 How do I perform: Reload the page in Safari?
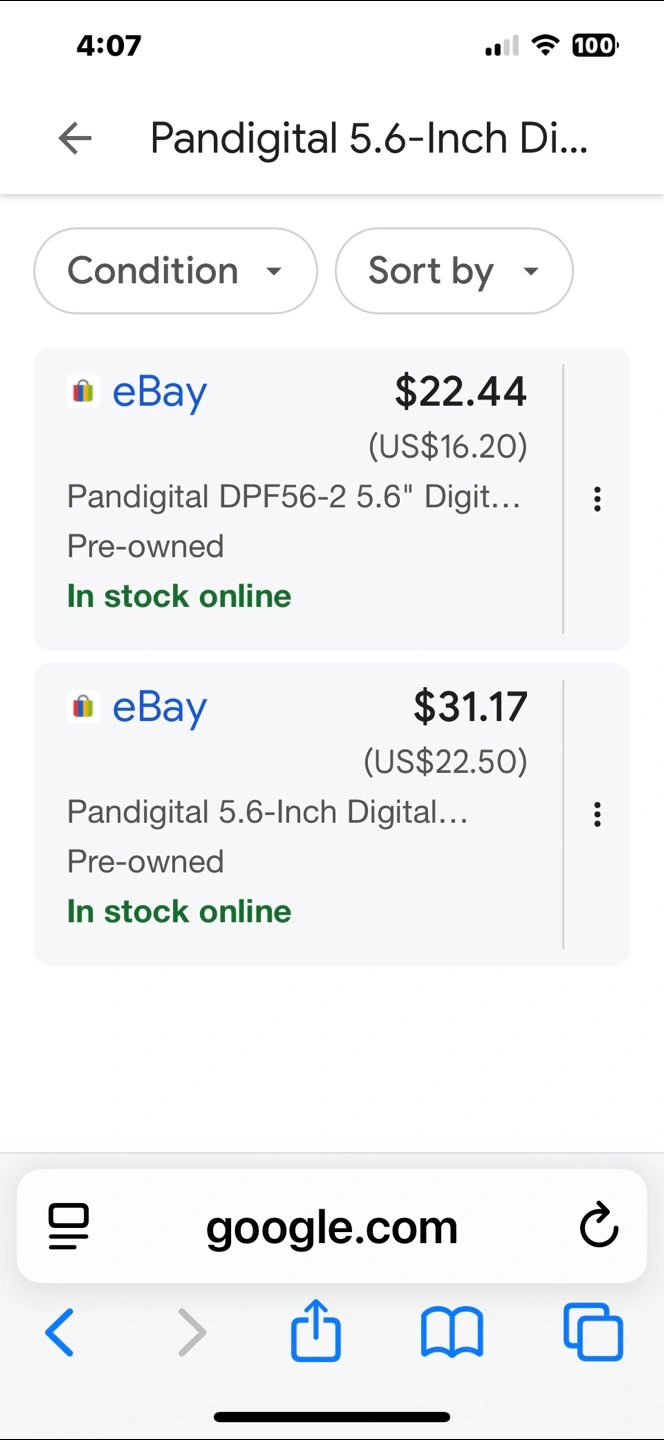599,1226
